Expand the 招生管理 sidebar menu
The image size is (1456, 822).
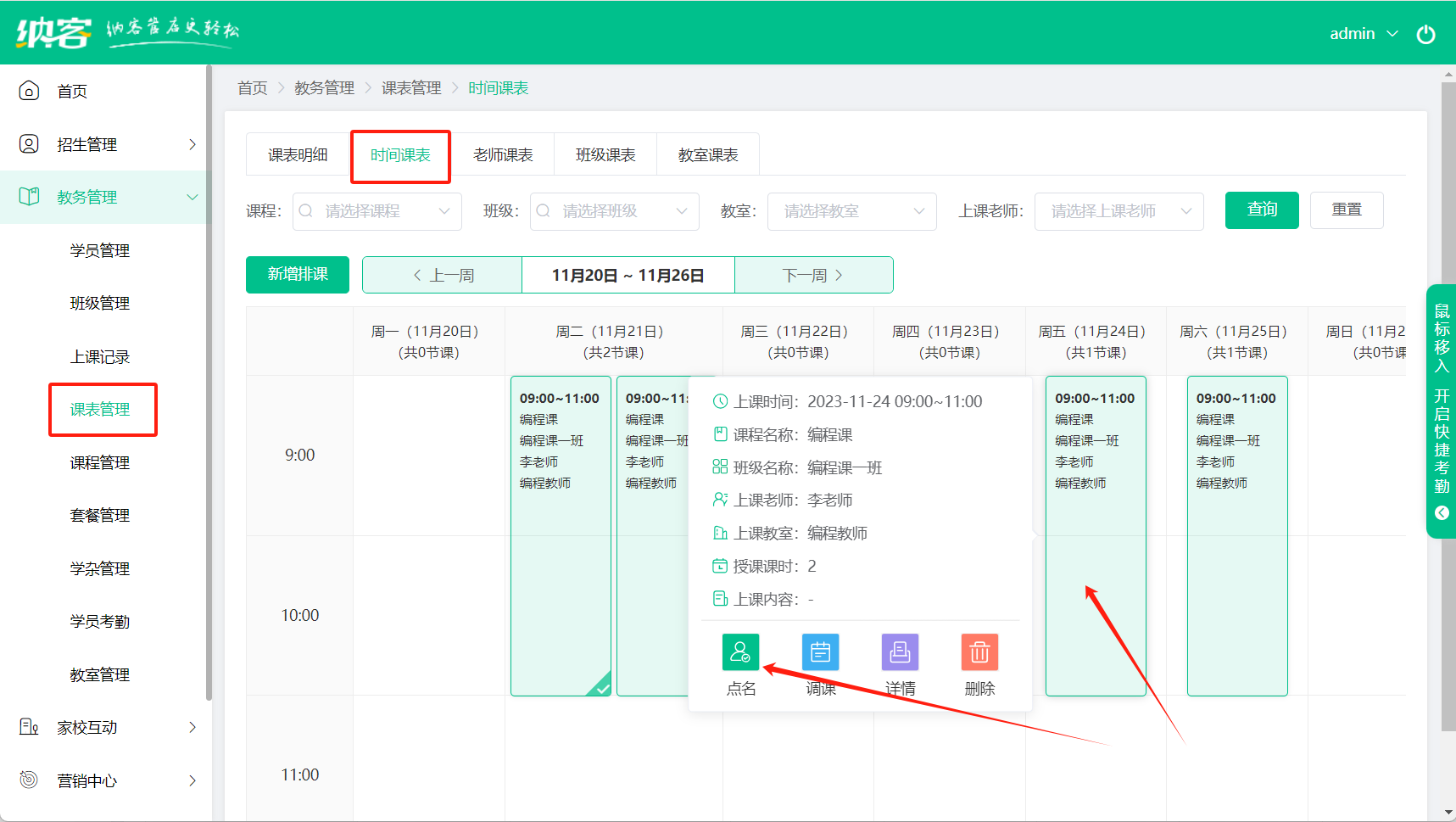click(105, 144)
